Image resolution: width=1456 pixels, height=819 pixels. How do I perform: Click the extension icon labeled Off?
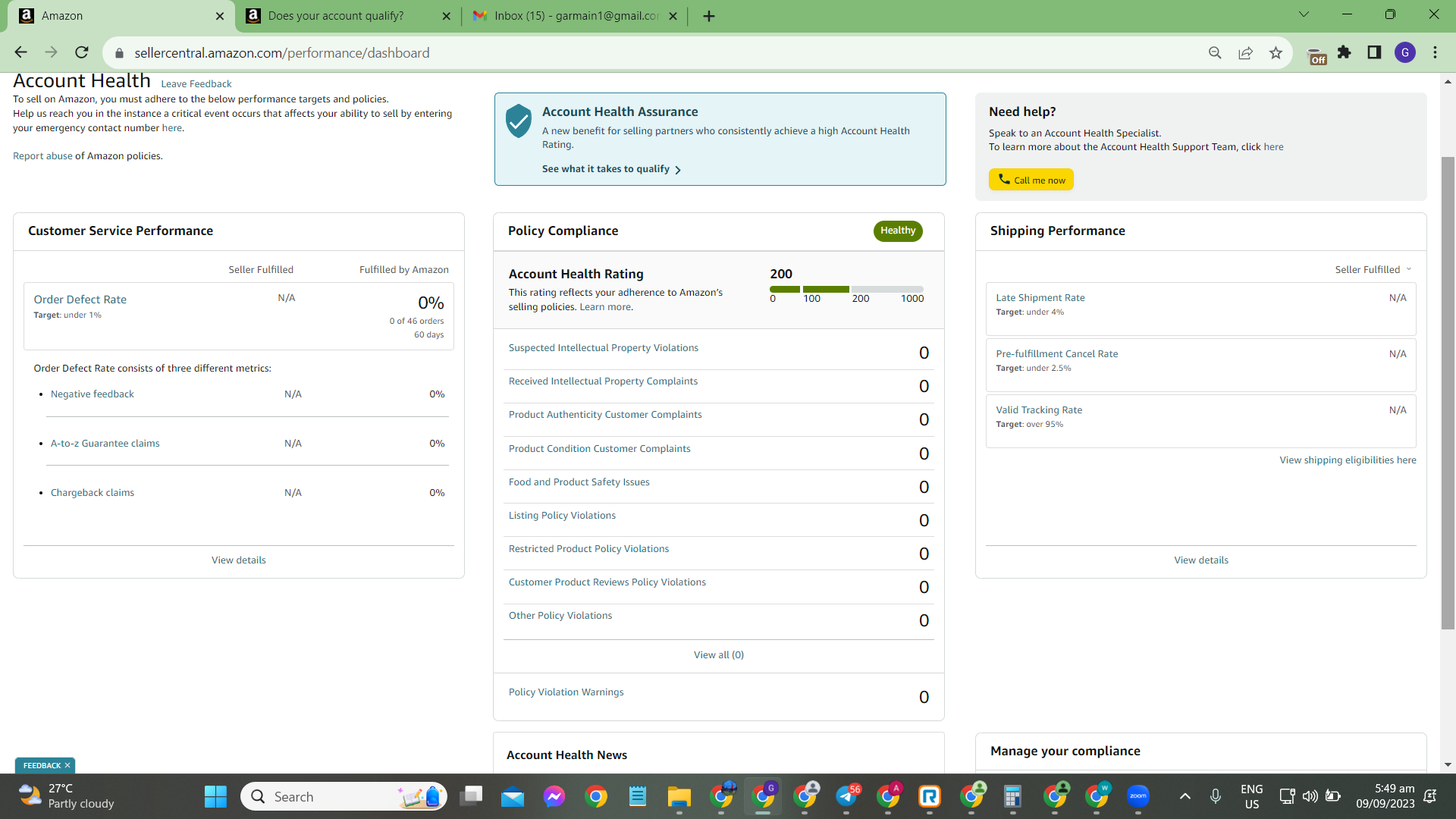coord(1317,56)
